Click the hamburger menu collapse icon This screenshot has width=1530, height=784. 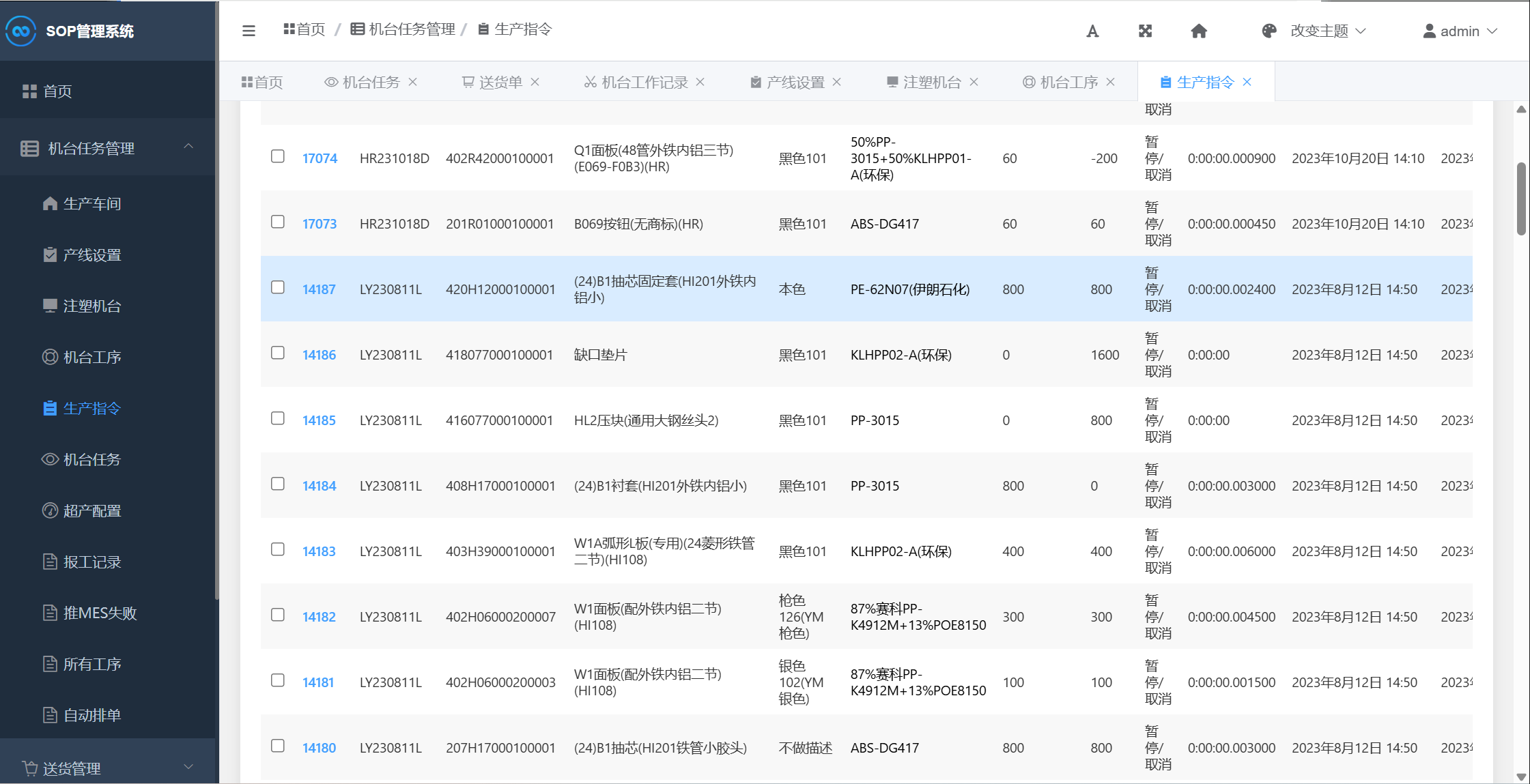pos(249,31)
